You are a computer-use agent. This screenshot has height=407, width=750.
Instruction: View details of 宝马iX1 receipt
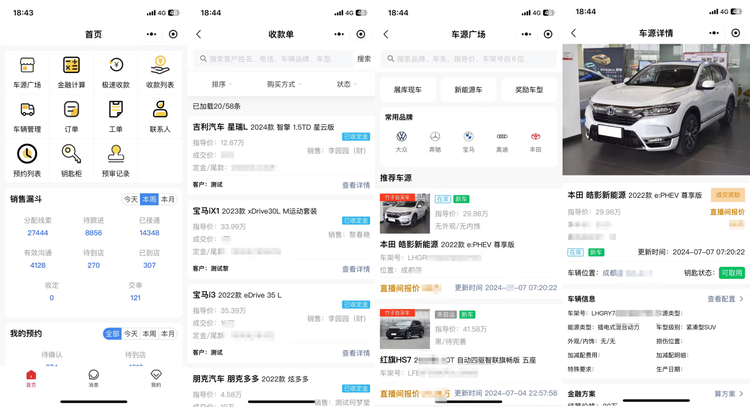click(356, 269)
